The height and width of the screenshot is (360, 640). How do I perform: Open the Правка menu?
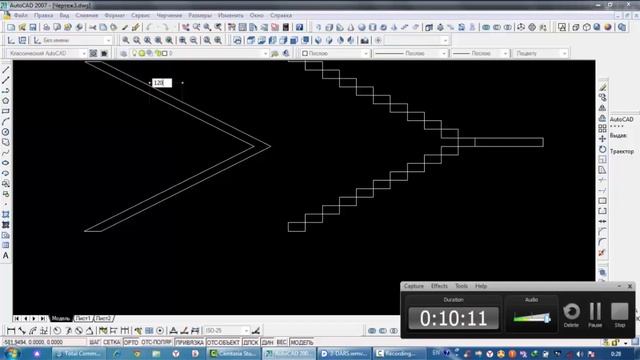click(43, 15)
